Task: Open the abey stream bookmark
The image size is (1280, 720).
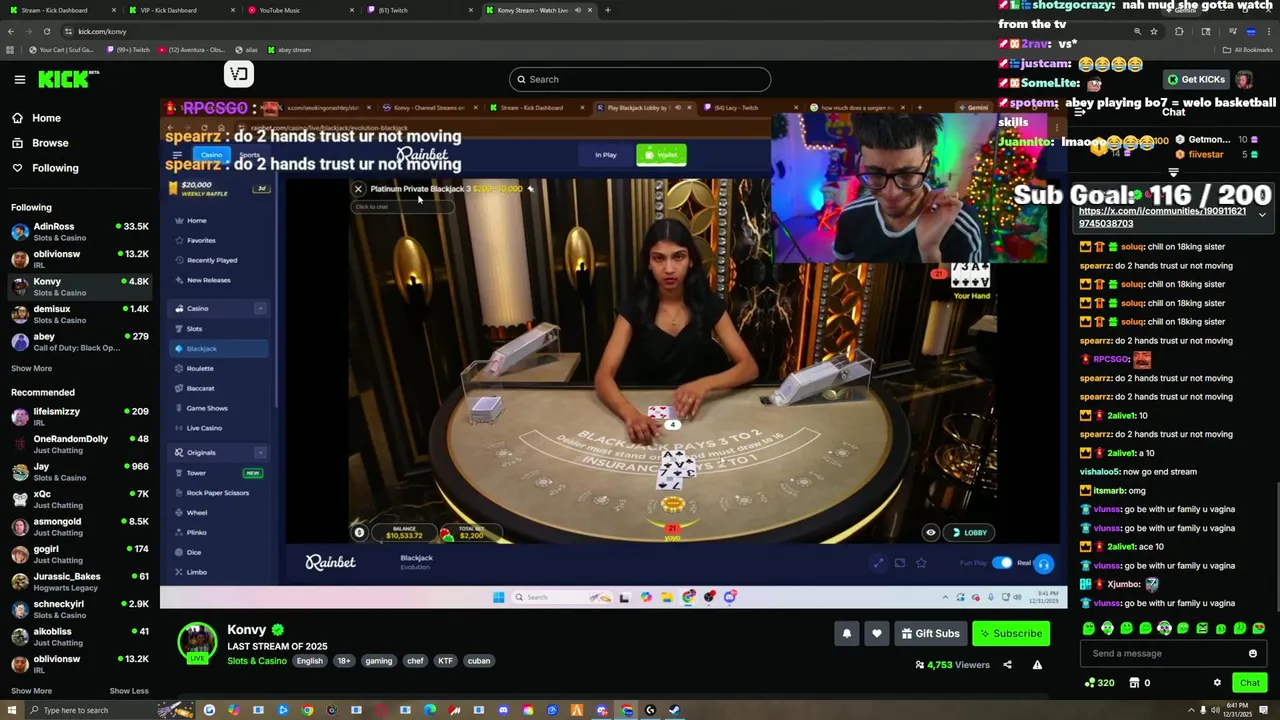Action: [x=288, y=50]
